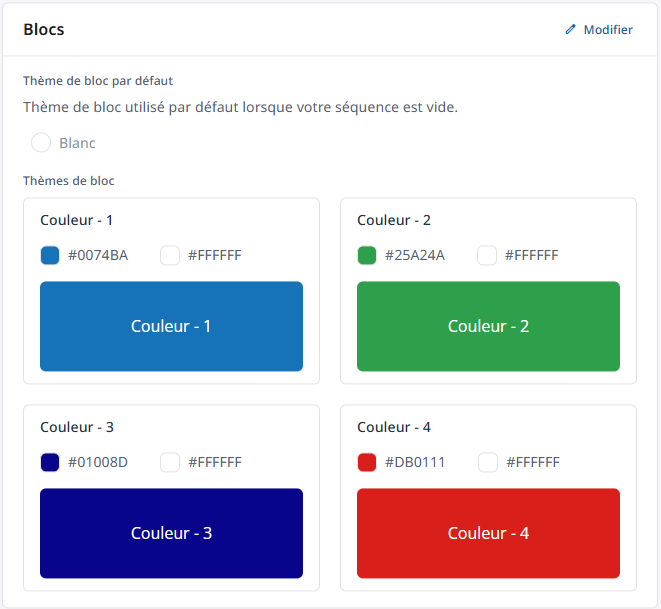Click the red #DB0111 color swatch
Viewport: 661px width, 609px height.
point(367,462)
